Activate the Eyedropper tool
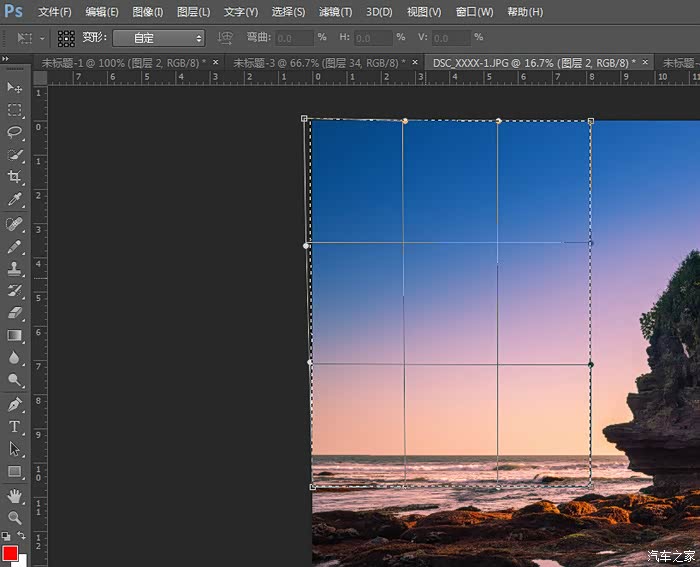Screen dimensions: 700x567 [15, 200]
